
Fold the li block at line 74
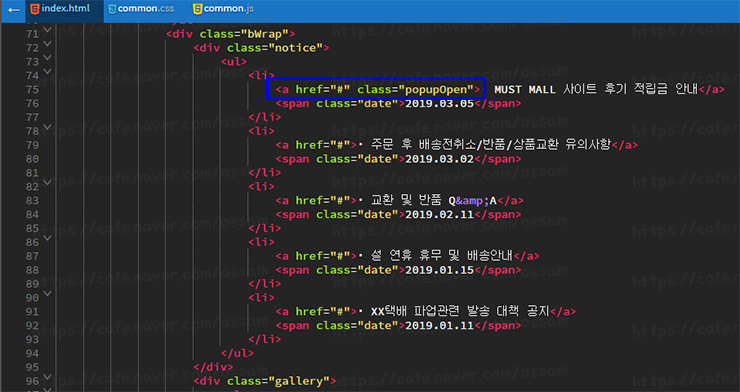(x=47, y=71)
